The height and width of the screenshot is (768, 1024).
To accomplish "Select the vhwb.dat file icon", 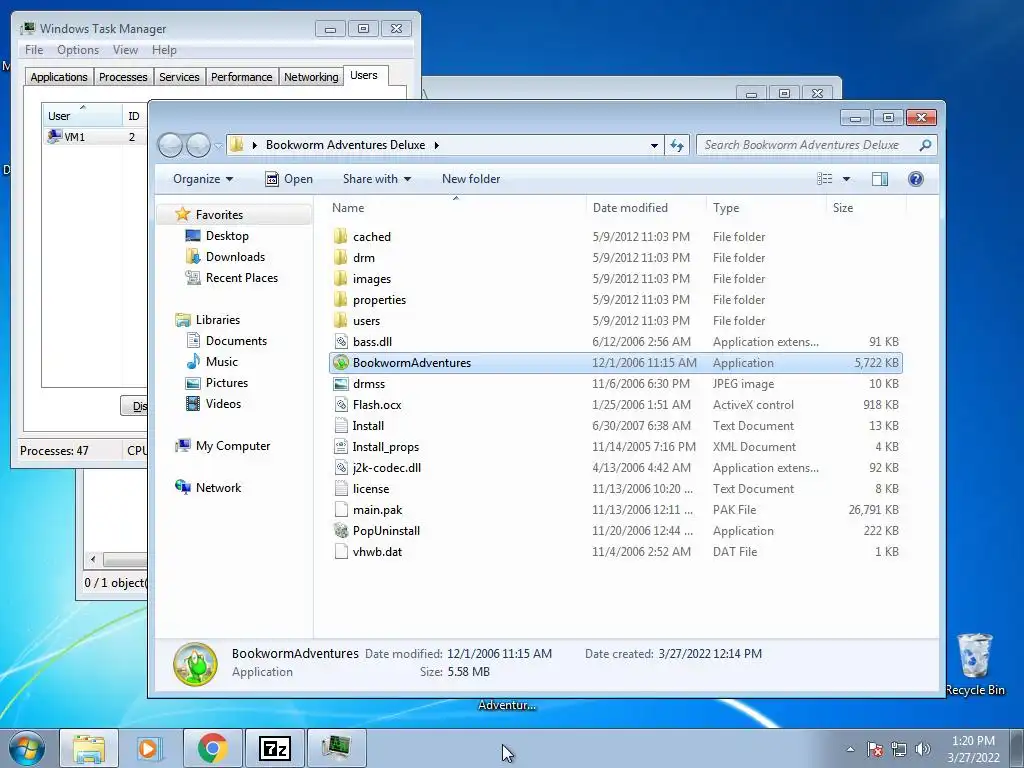I will pyautogui.click(x=340, y=552).
